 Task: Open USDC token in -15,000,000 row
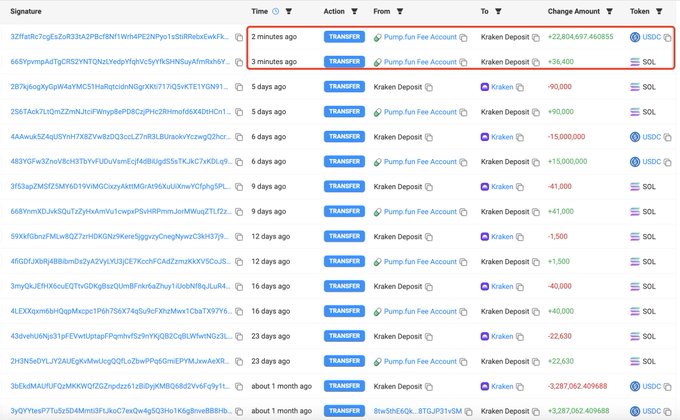click(x=651, y=137)
